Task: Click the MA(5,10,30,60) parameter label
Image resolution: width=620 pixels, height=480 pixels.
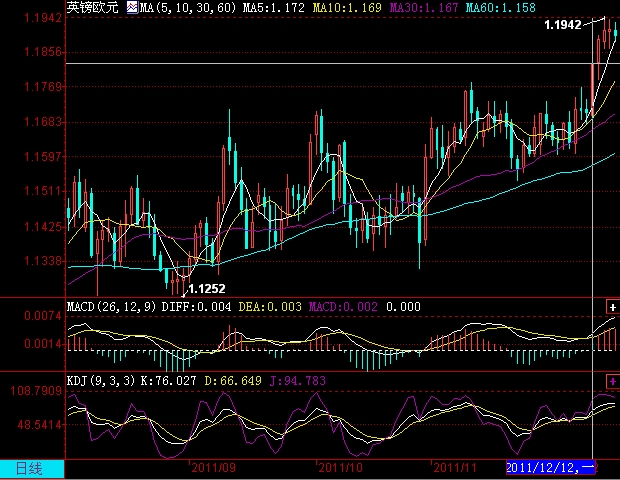Action: [x=188, y=8]
